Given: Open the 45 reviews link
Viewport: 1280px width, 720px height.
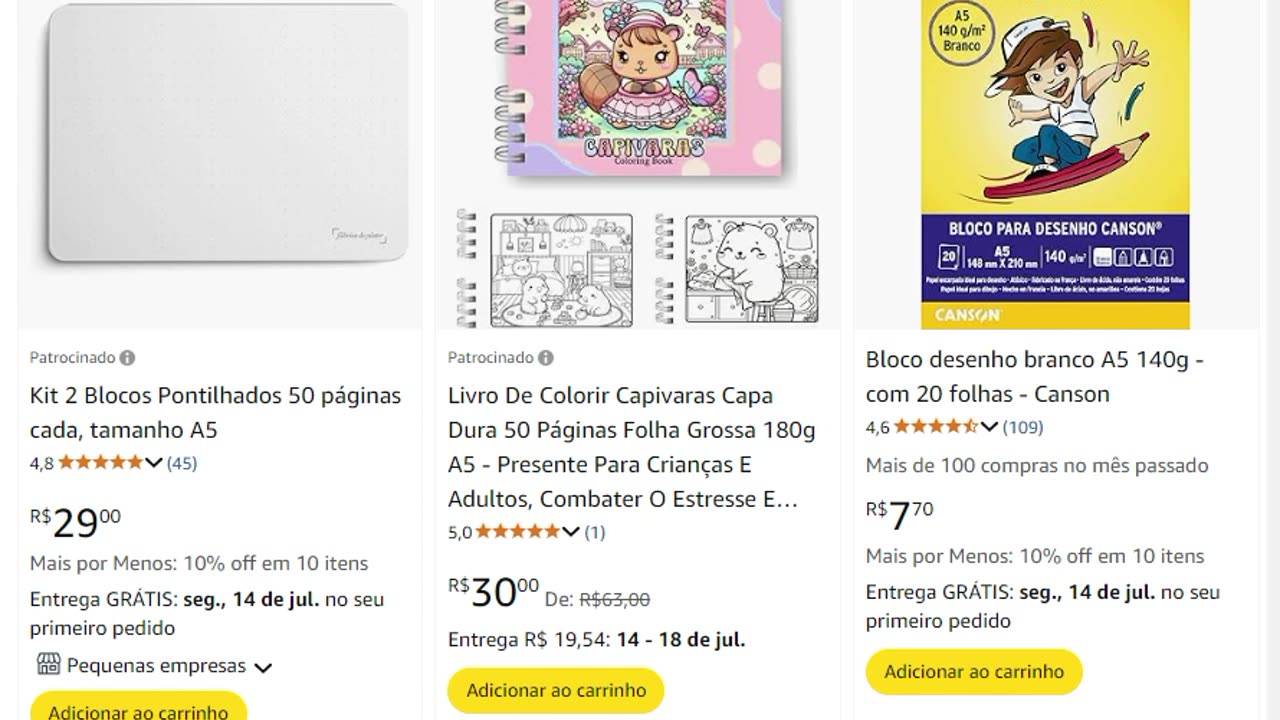Looking at the screenshot, I should click(182, 463).
